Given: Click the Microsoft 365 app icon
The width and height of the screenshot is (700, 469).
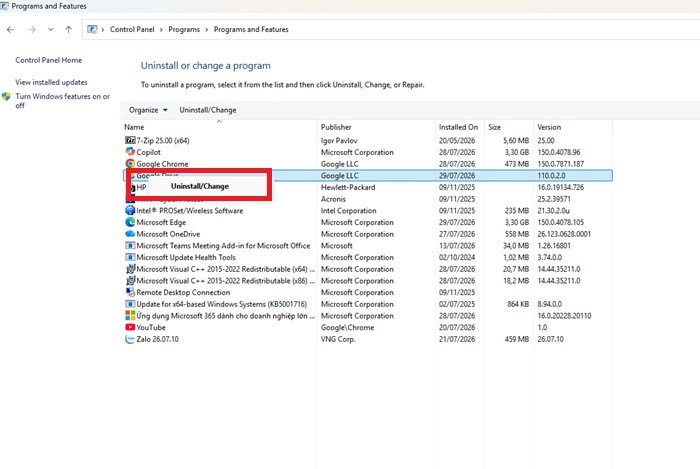Looking at the screenshot, I should (x=130, y=315).
